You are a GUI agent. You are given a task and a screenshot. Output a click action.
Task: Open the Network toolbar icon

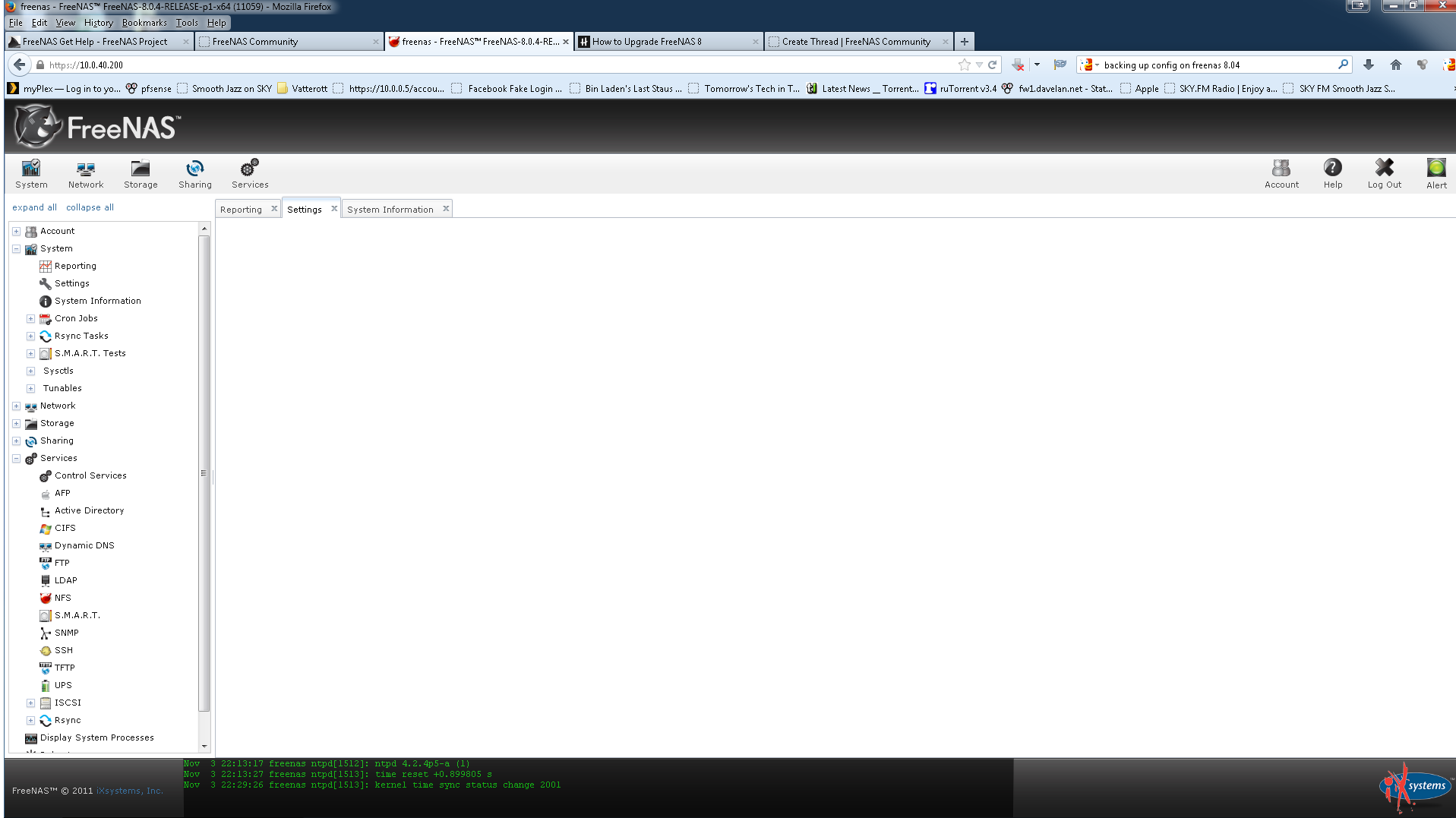coord(86,174)
